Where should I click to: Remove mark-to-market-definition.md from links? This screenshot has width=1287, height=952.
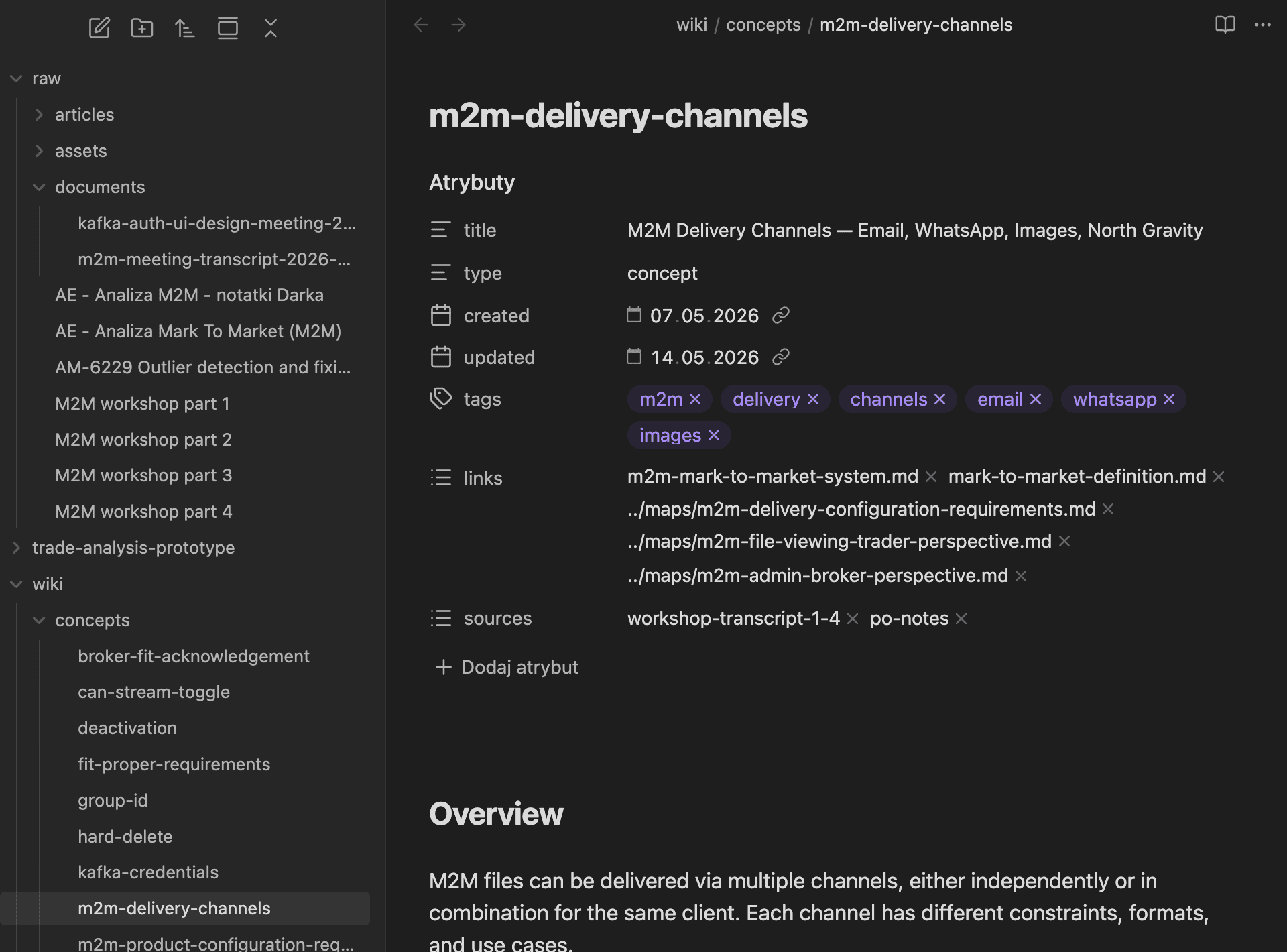click(1219, 477)
